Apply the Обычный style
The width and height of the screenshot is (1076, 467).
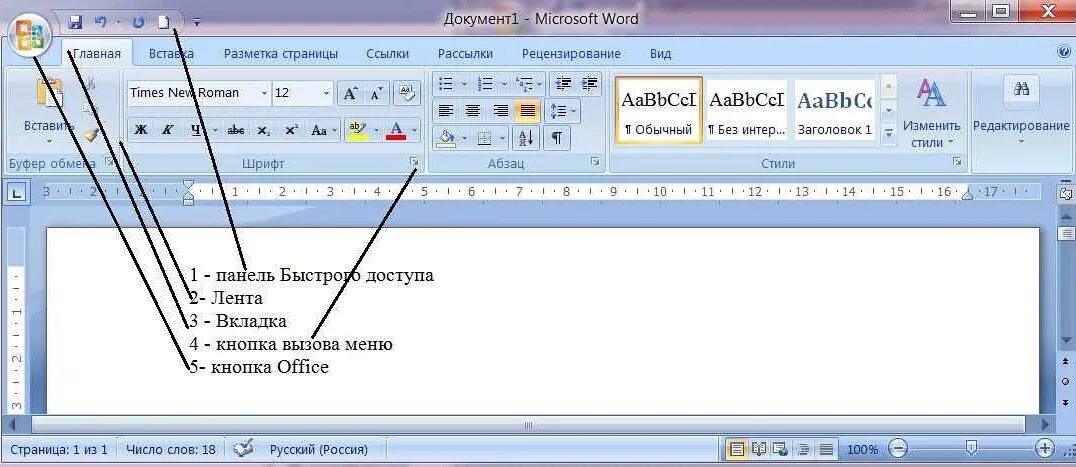[659, 110]
